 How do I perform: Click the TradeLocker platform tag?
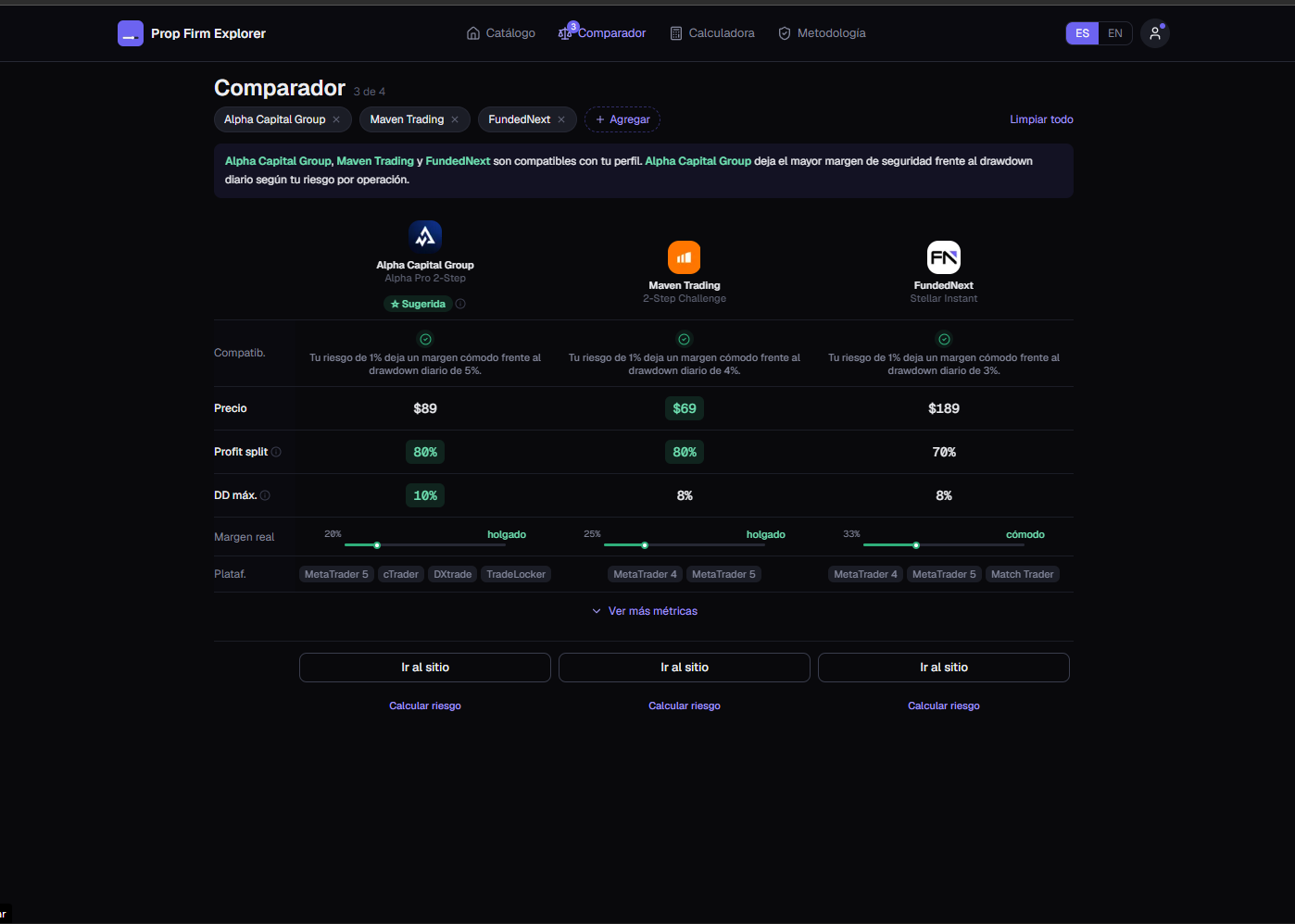(x=516, y=574)
